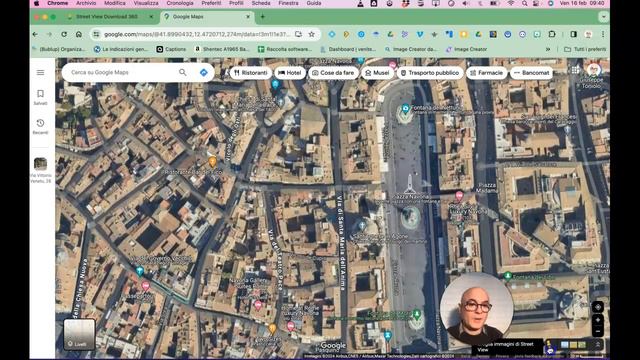Filter map by Farmacie
Viewport: 640px width, 360px height.
pyautogui.click(x=487, y=73)
